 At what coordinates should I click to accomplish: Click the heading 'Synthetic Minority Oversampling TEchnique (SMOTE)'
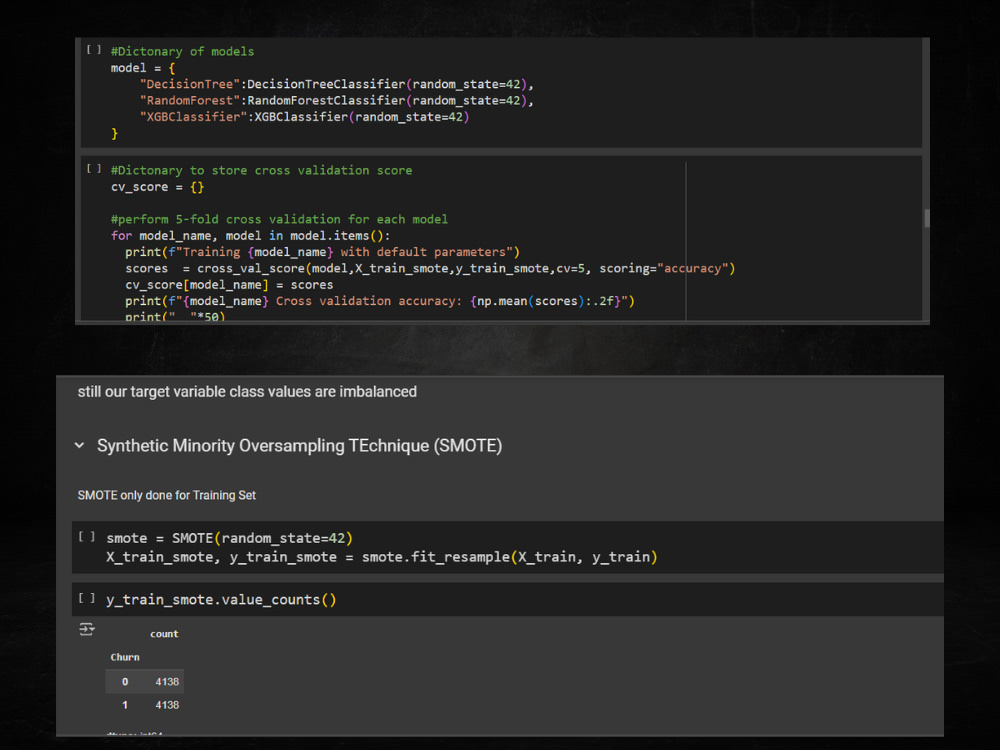[299, 445]
